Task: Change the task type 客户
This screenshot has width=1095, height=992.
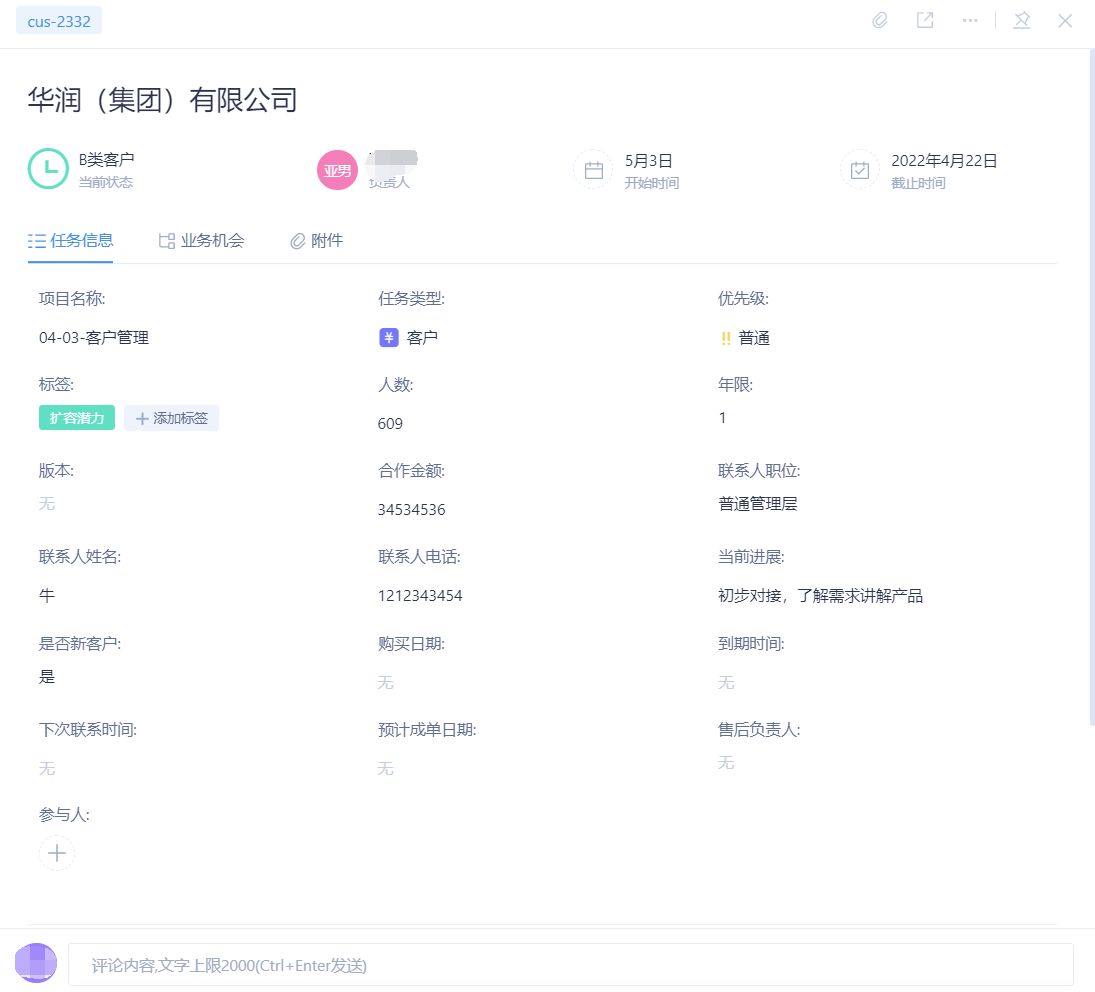Action: [x=422, y=338]
